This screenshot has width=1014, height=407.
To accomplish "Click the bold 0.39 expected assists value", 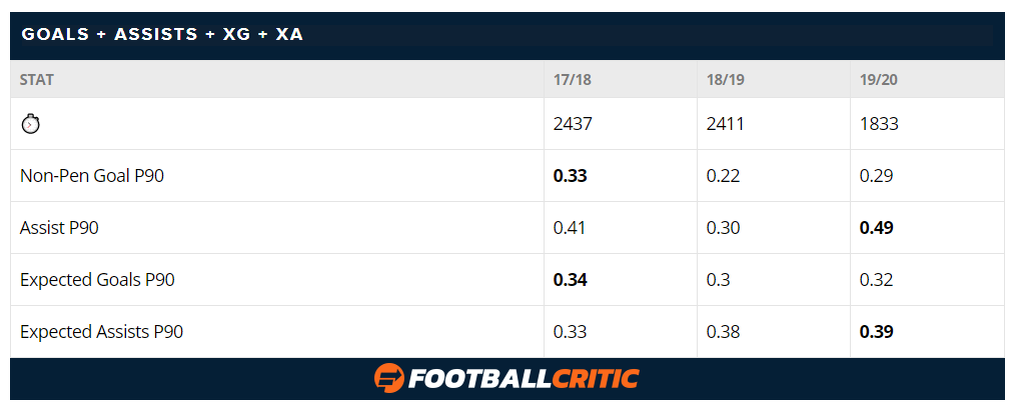I will click(x=876, y=332).
